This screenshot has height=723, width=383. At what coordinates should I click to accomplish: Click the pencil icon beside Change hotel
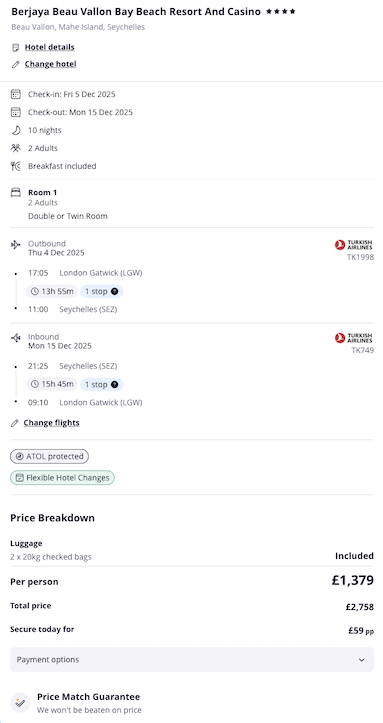click(16, 65)
